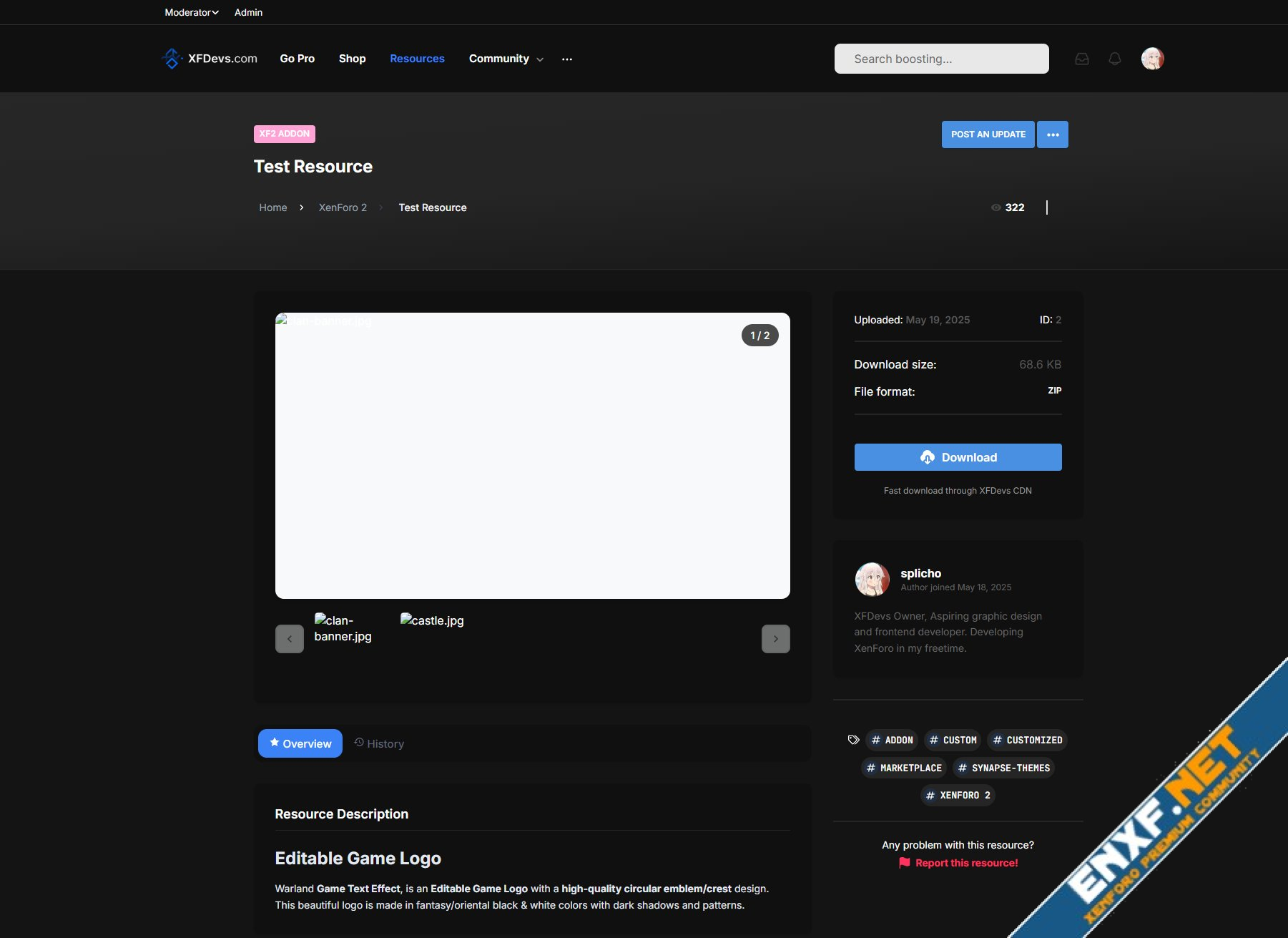This screenshot has height=938, width=1288.
Task: Click the SYNAPSE-THEMES tag
Action: (1003, 768)
